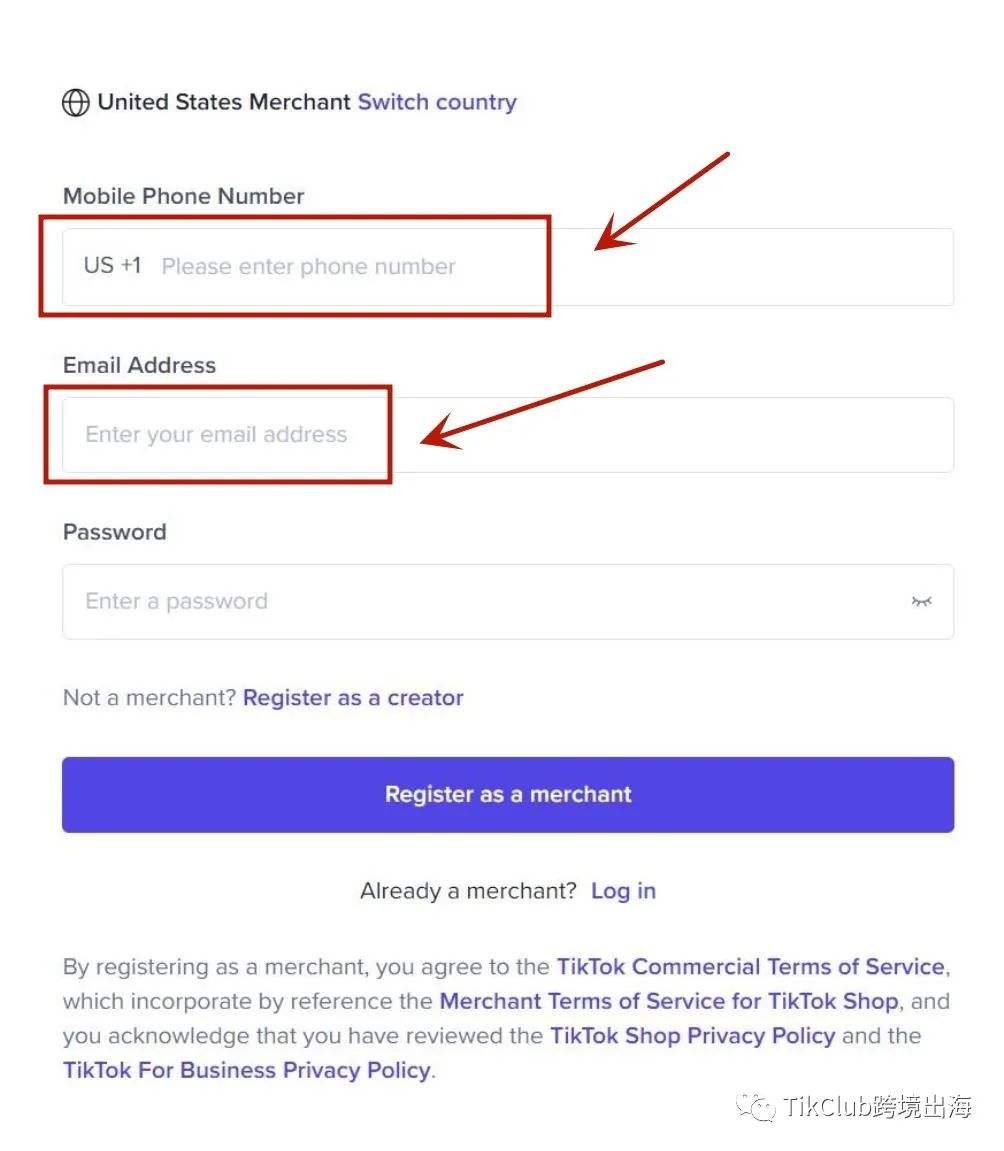This screenshot has height=1151, width=1004.
Task: Click the globe icon beside United States Merchant
Action: pyautogui.click(x=76, y=103)
